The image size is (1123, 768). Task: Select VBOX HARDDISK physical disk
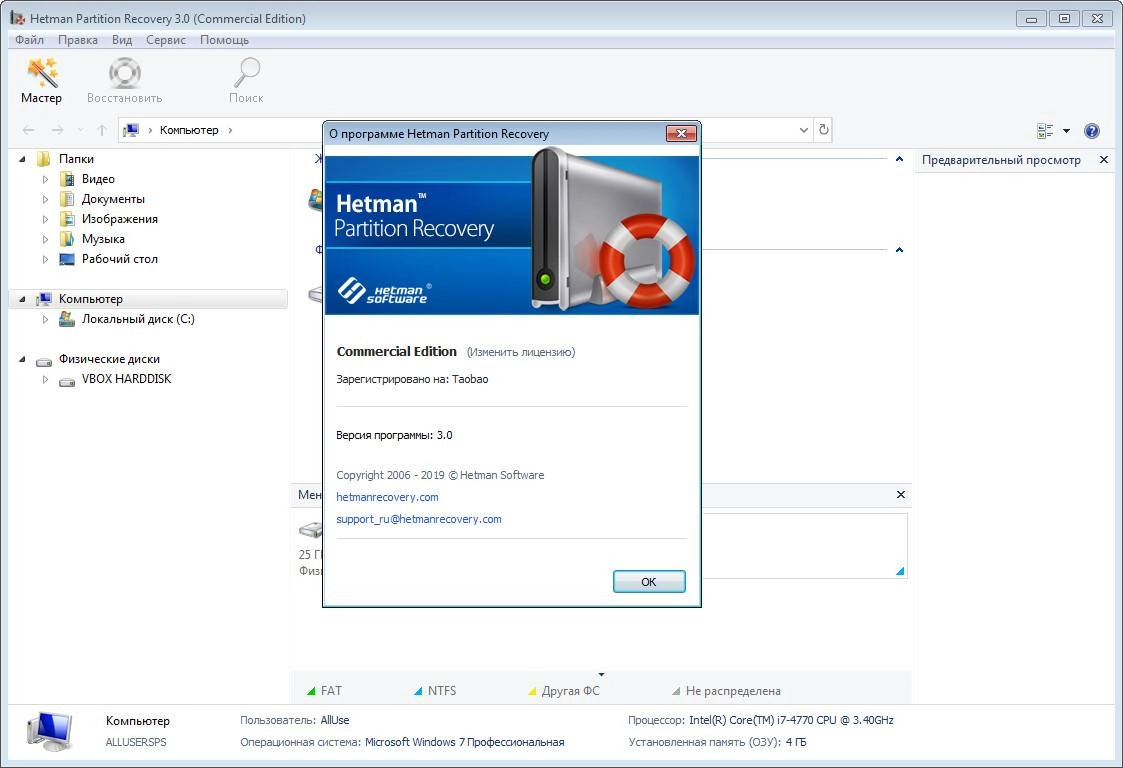(x=126, y=379)
